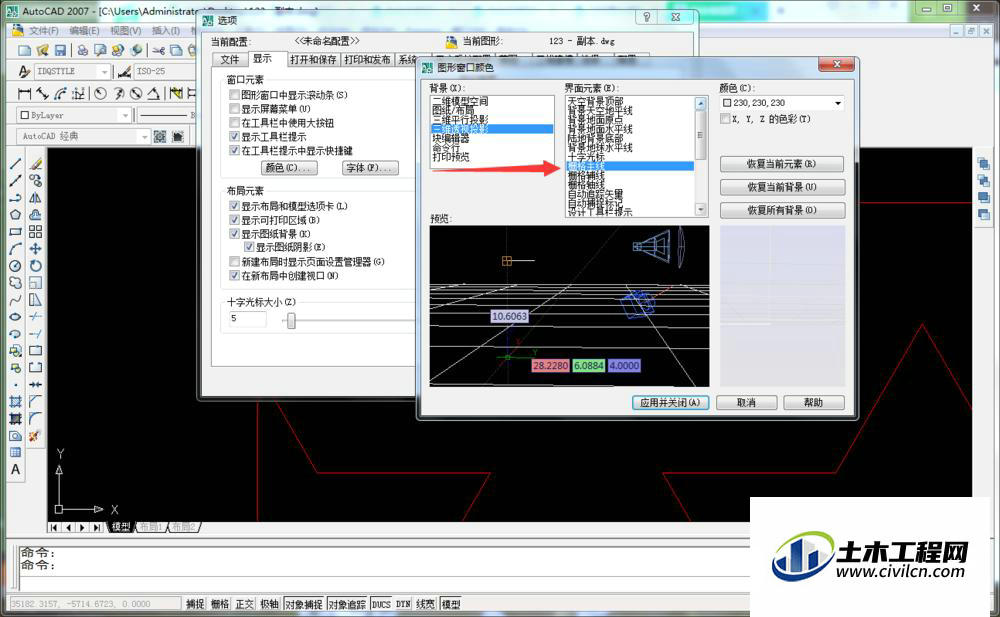Click the 恢复当前元素(R) button
The image size is (1000, 617).
click(x=783, y=164)
